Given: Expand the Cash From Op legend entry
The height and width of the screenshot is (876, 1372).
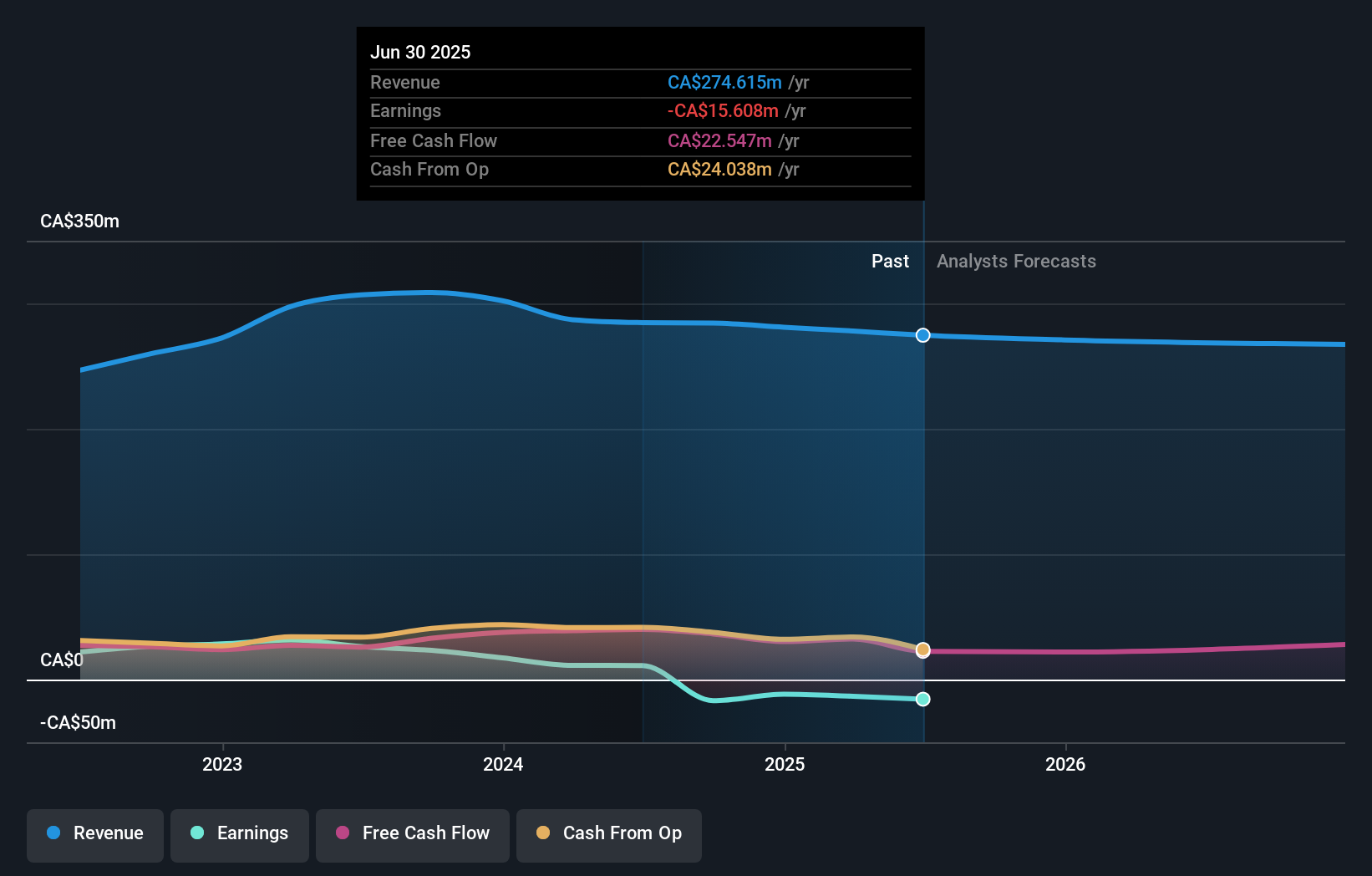Looking at the screenshot, I should pyautogui.click(x=608, y=834).
